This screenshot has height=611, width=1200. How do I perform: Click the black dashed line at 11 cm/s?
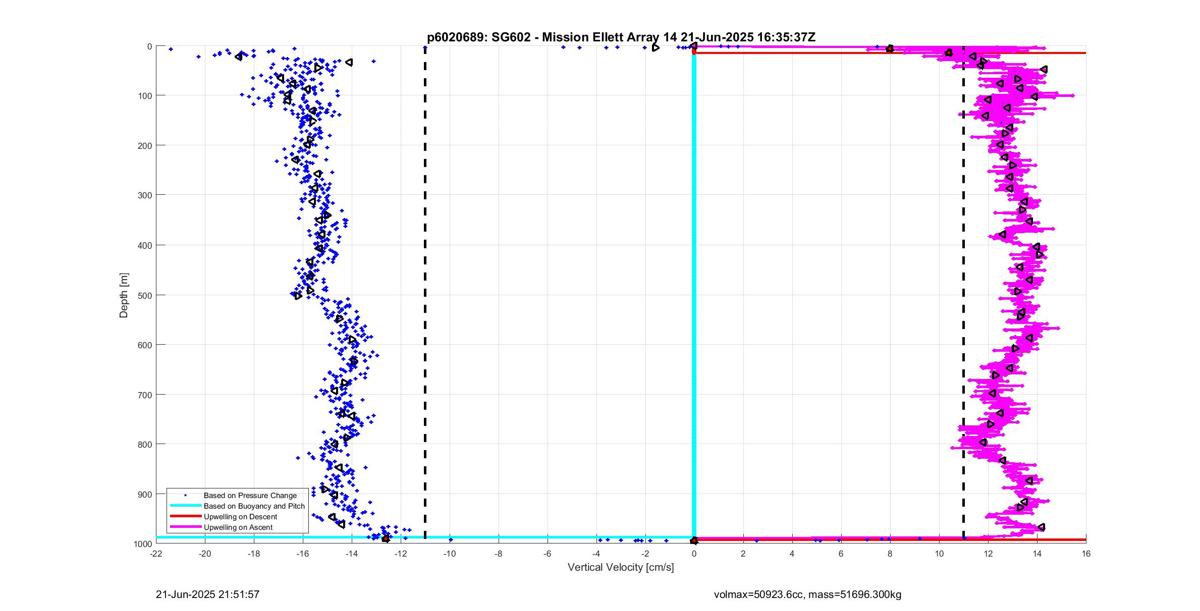963,294
